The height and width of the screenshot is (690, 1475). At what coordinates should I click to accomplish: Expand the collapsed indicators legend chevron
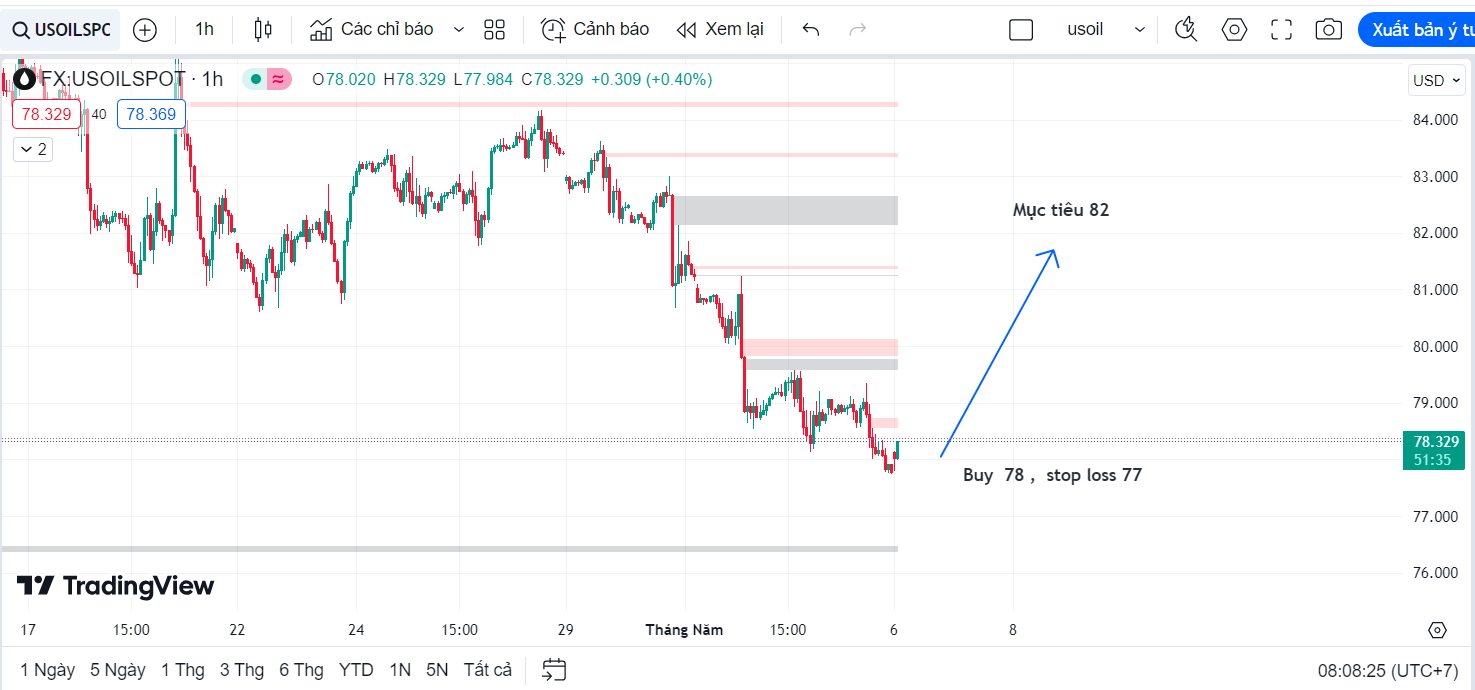click(33, 150)
